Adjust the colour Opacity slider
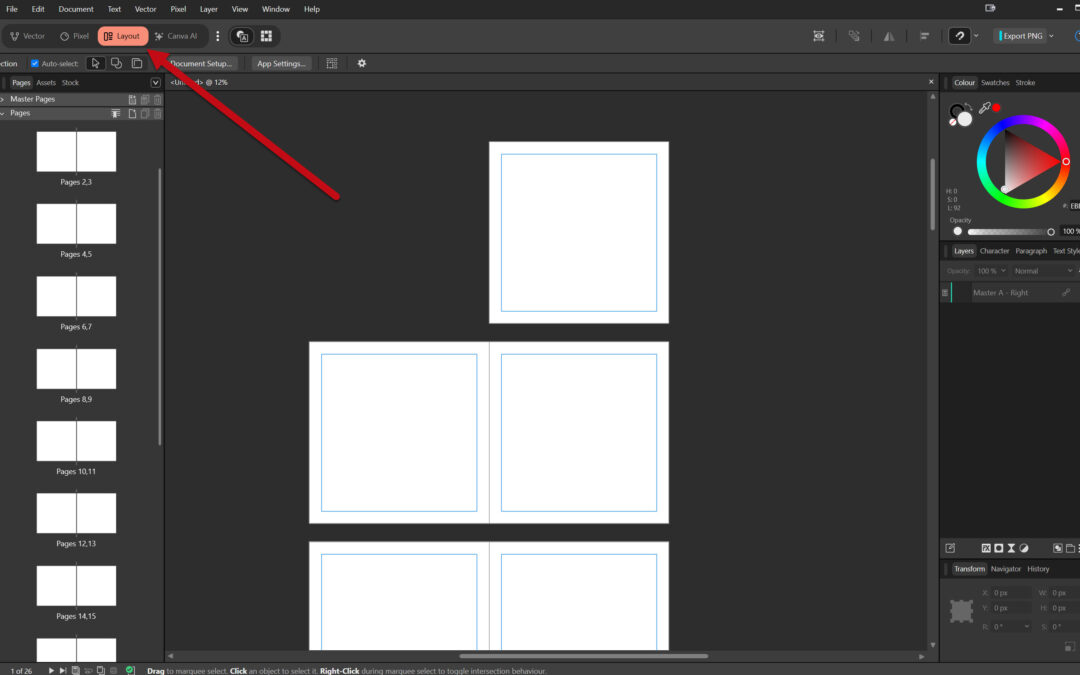 pyautogui.click(x=1010, y=231)
